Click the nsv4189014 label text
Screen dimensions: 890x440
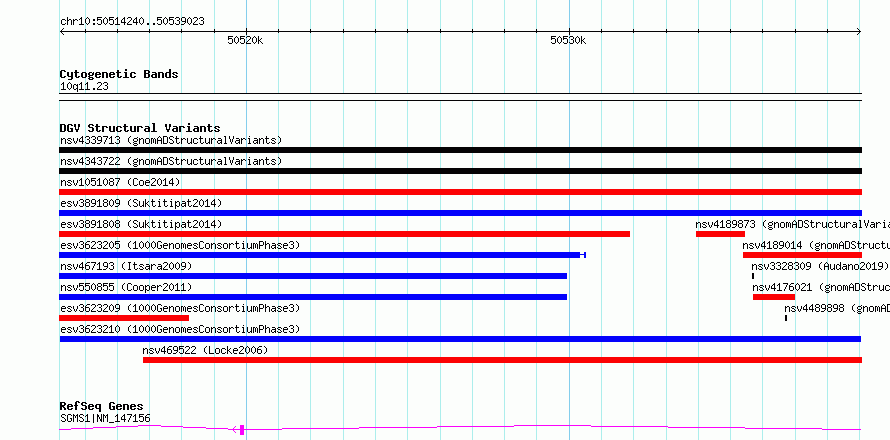pyautogui.click(x=816, y=245)
